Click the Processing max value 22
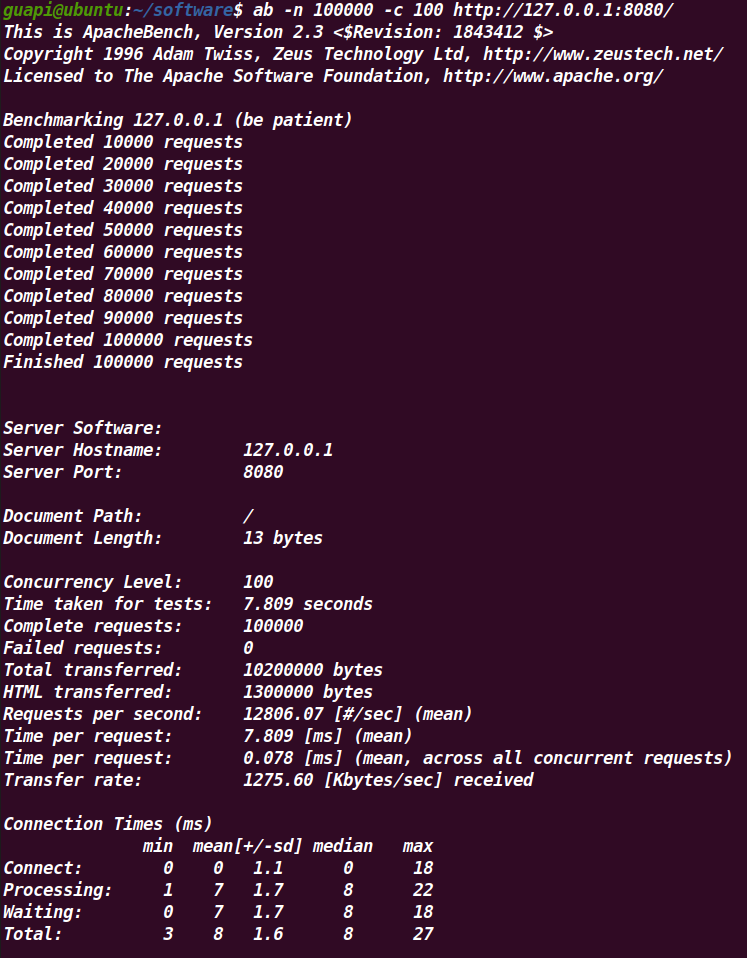Screen dimensions: 747x958 (423, 890)
